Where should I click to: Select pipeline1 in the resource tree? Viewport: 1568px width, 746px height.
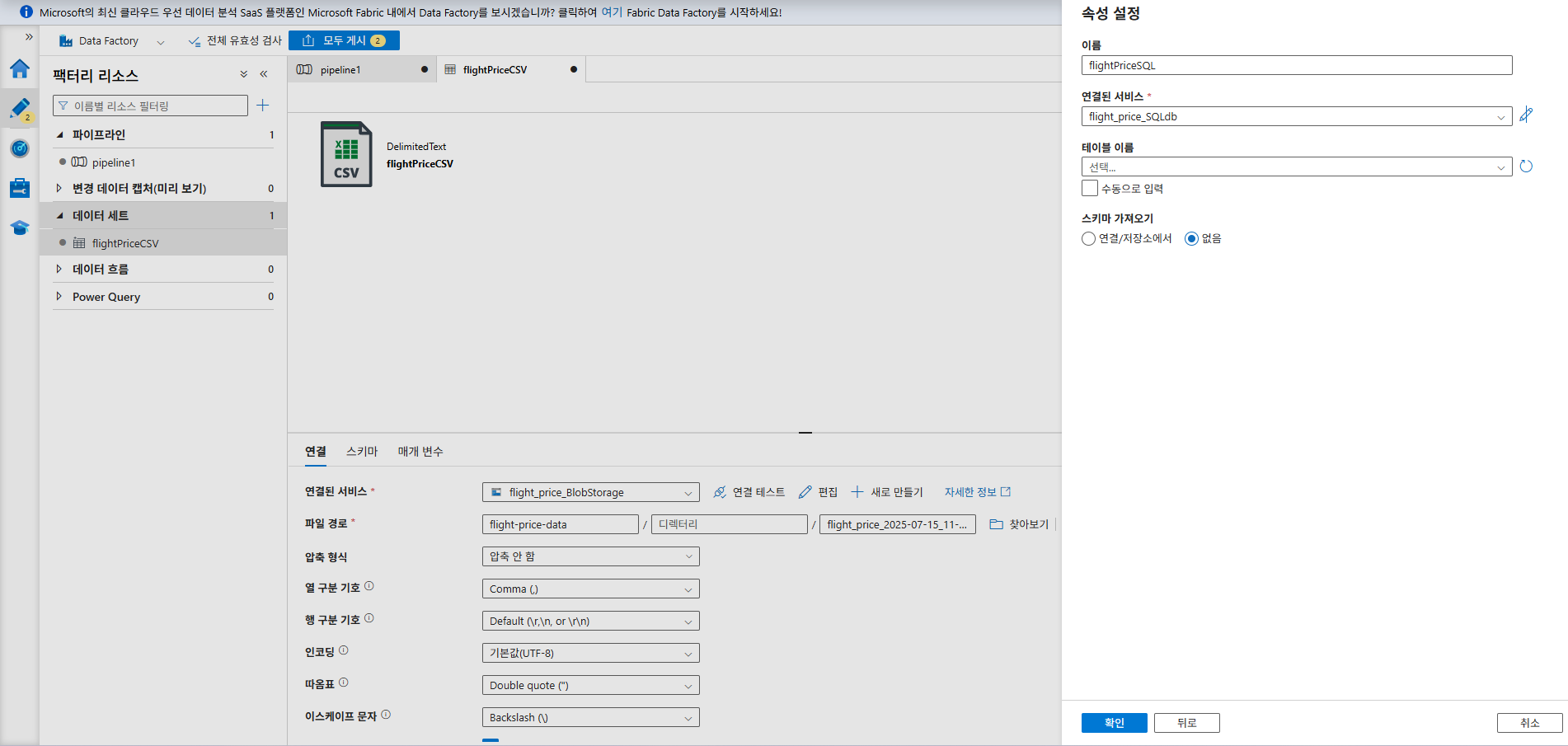114,162
